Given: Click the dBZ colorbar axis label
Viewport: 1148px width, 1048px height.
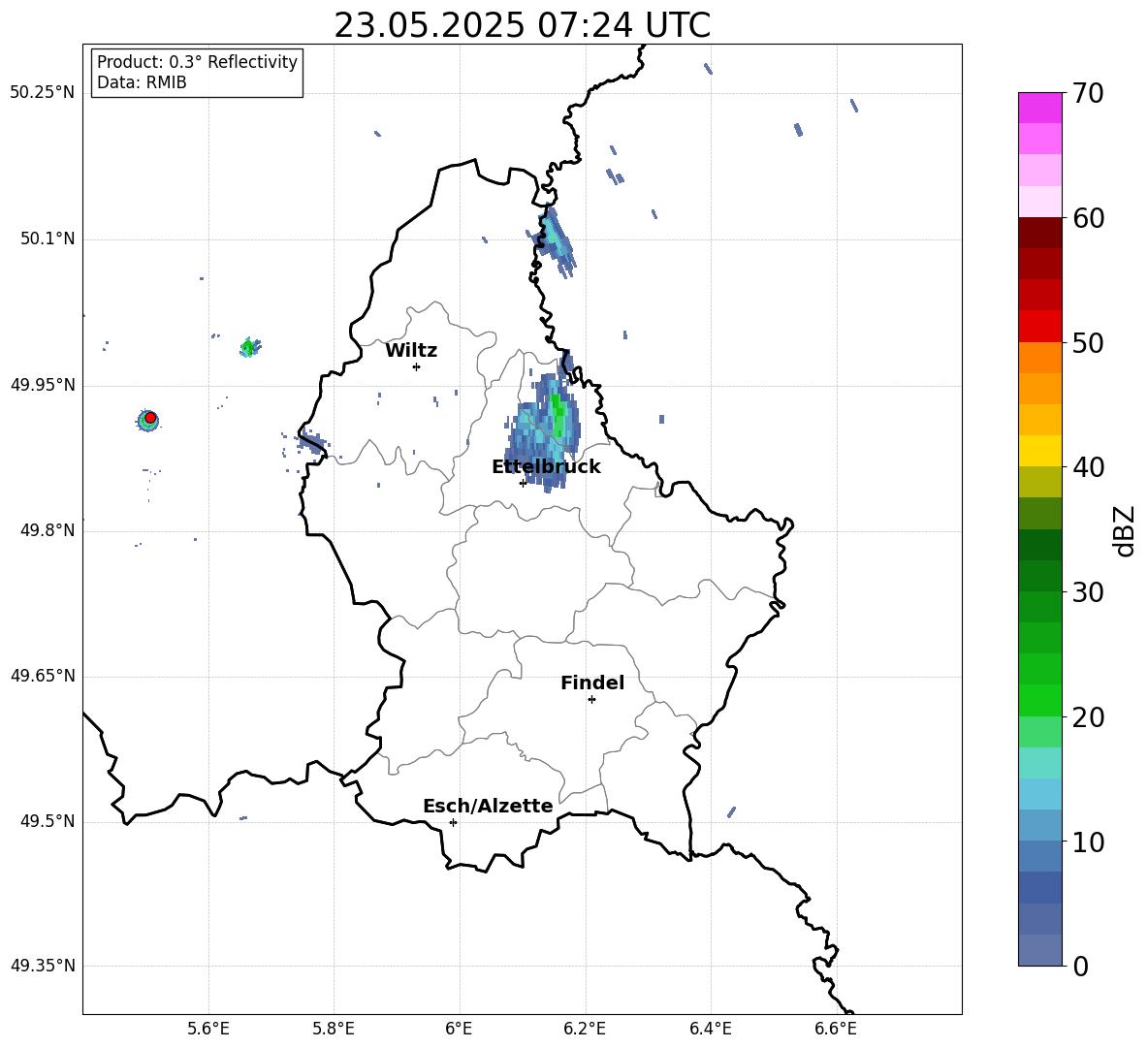Looking at the screenshot, I should point(1125,530).
